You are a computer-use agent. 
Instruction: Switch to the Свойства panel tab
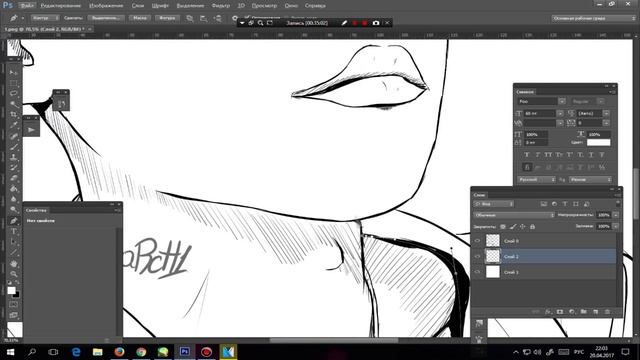point(36,210)
